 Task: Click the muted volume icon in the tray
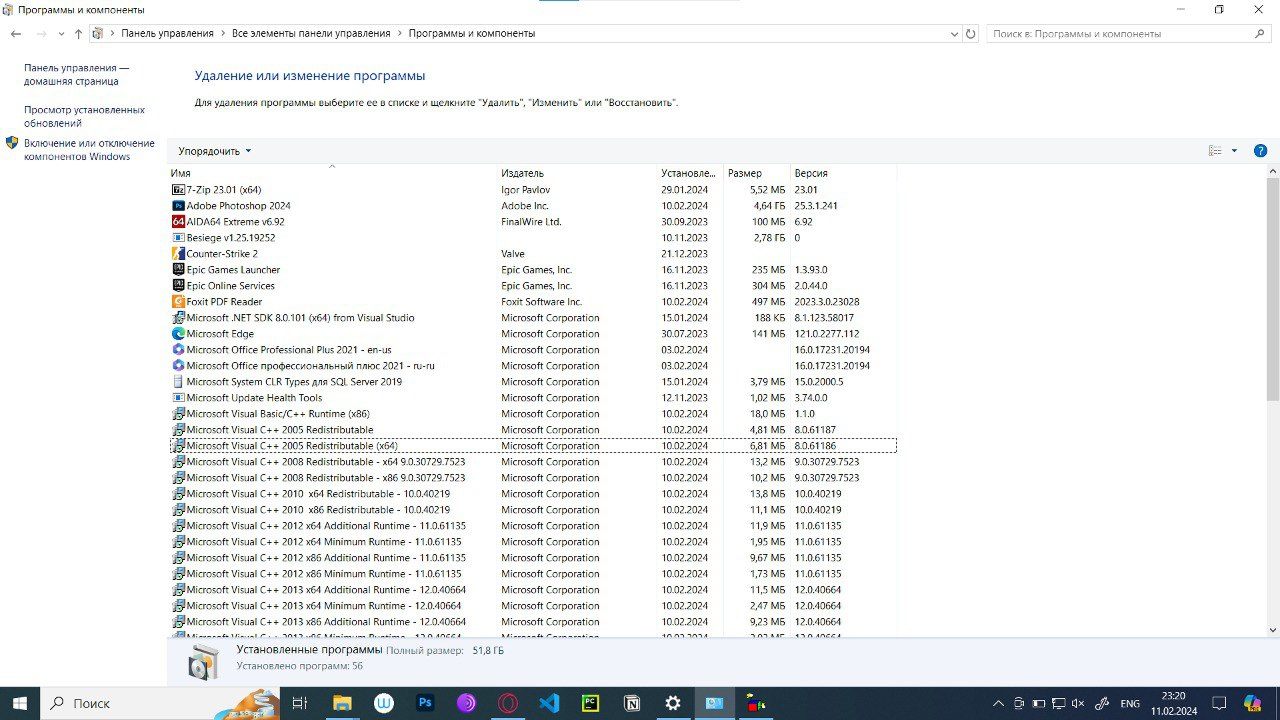click(1080, 703)
